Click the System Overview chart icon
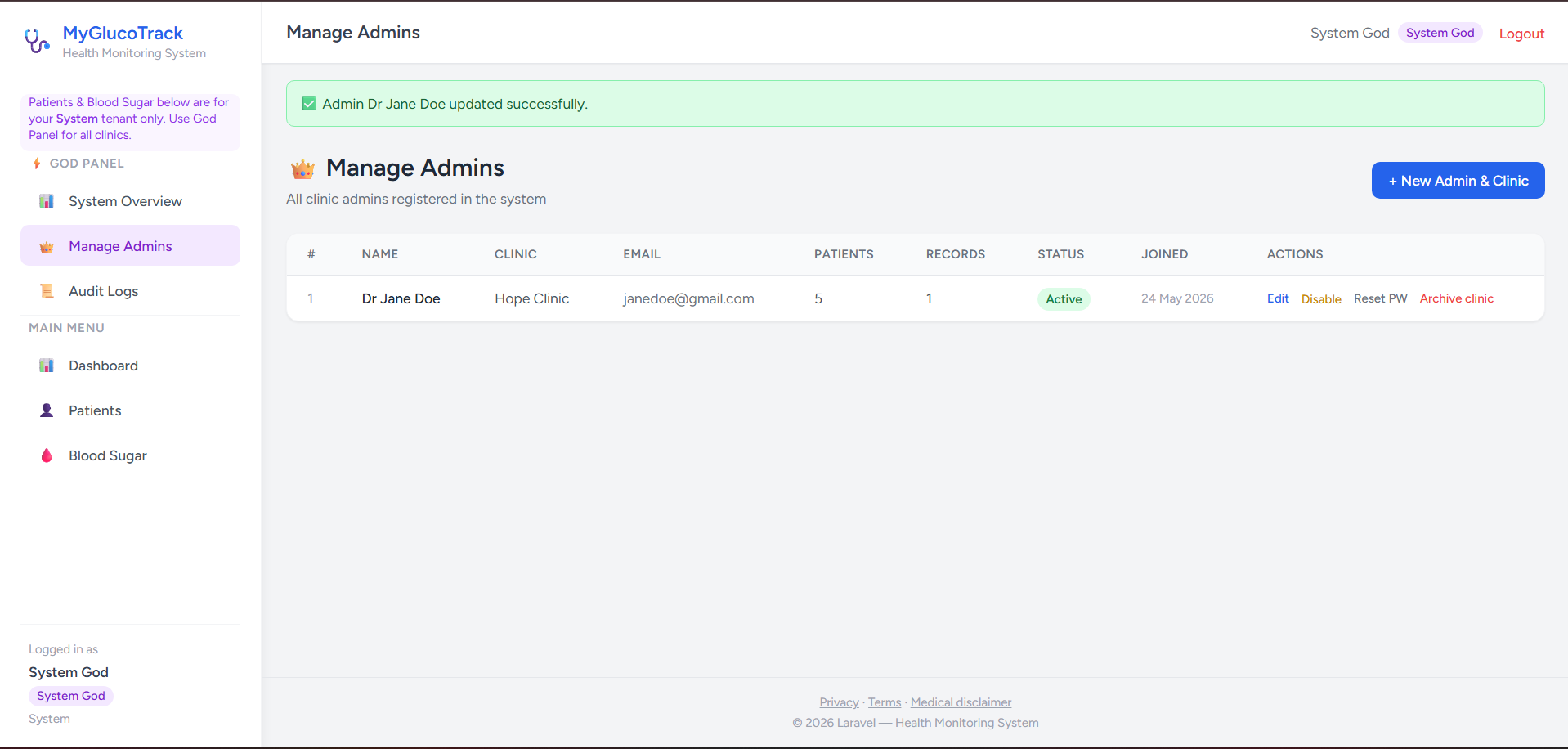Screen dimensions: 1568x749 pos(47,201)
